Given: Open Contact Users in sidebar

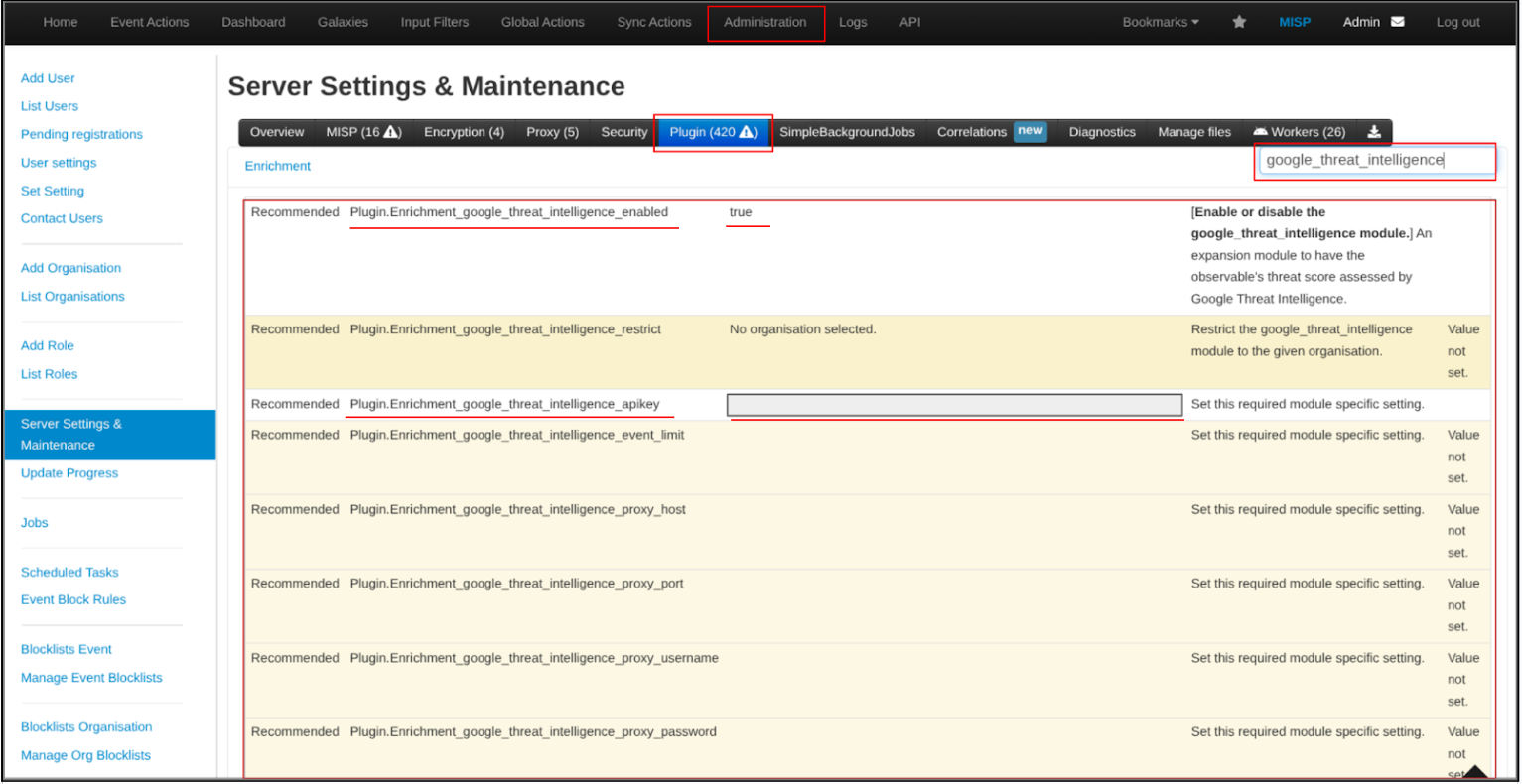Looking at the screenshot, I should pyautogui.click(x=62, y=218).
